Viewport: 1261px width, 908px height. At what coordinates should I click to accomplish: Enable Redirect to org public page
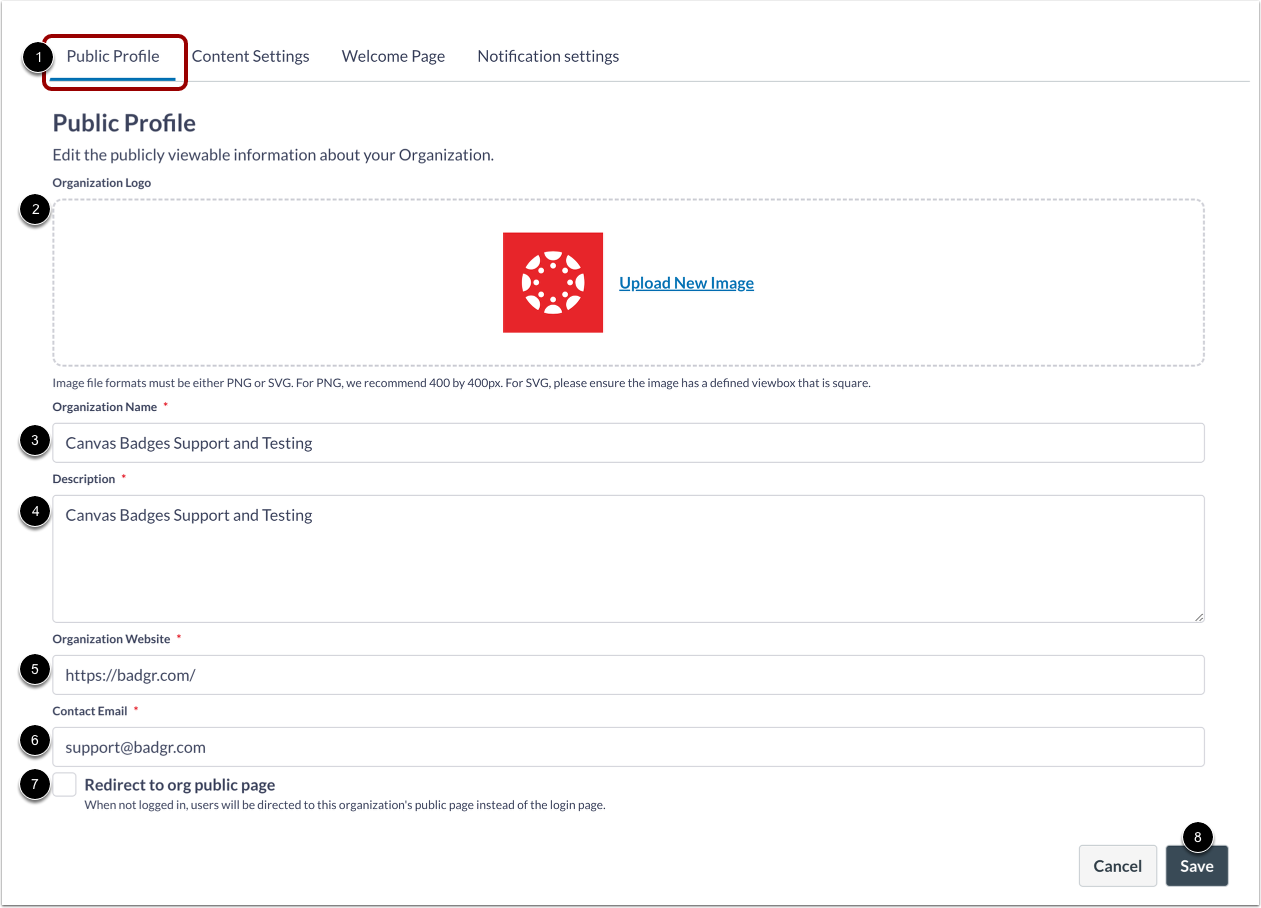point(63,784)
